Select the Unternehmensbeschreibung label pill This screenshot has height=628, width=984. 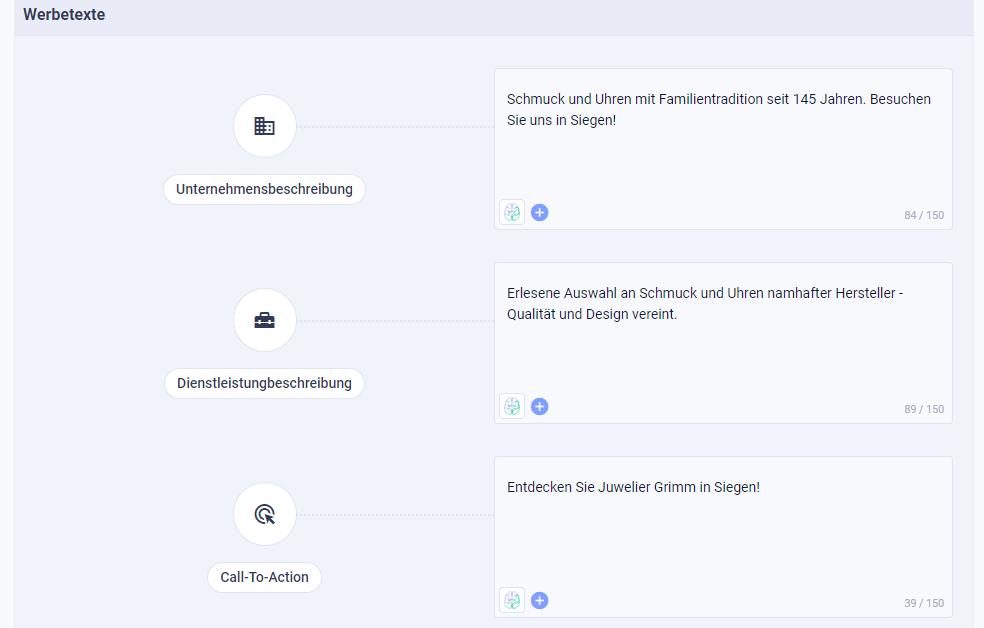click(264, 189)
